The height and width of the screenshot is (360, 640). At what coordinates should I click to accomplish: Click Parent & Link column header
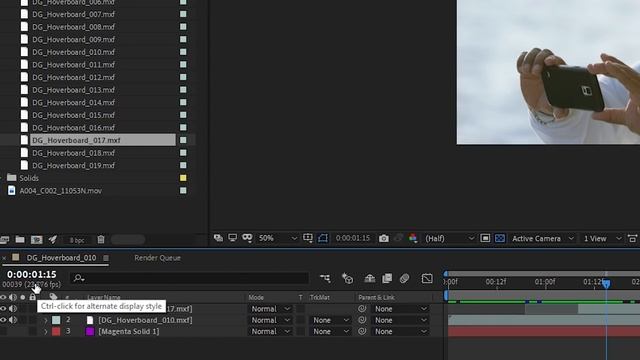[x=376, y=297]
